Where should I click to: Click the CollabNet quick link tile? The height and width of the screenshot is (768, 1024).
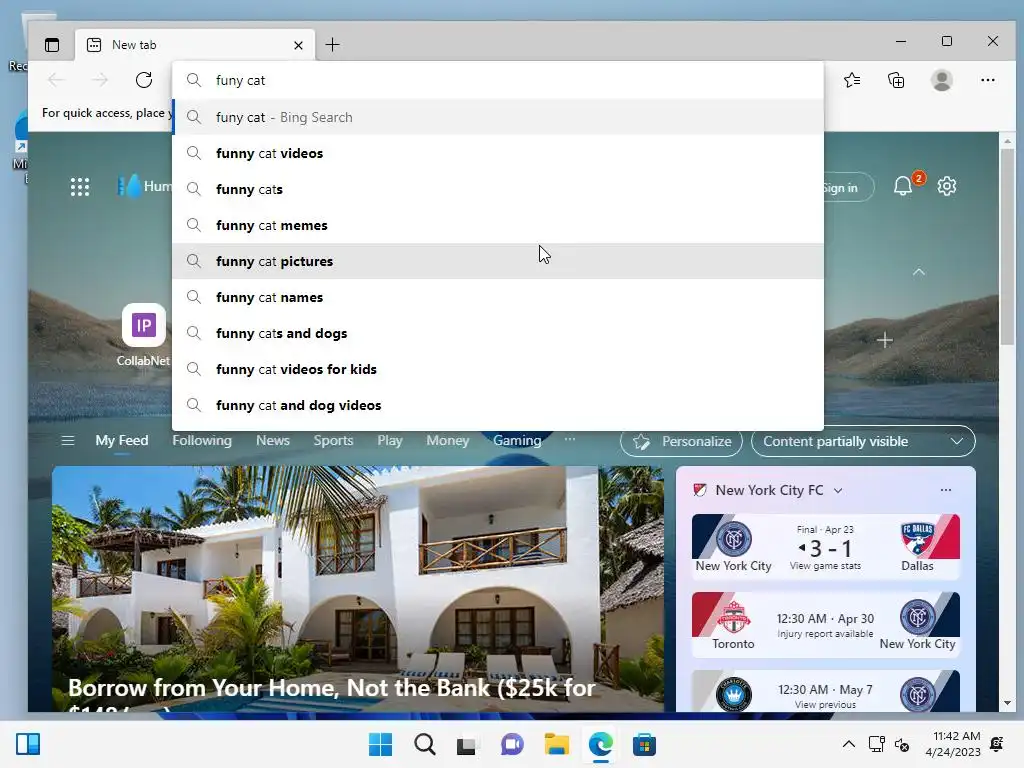click(x=143, y=334)
